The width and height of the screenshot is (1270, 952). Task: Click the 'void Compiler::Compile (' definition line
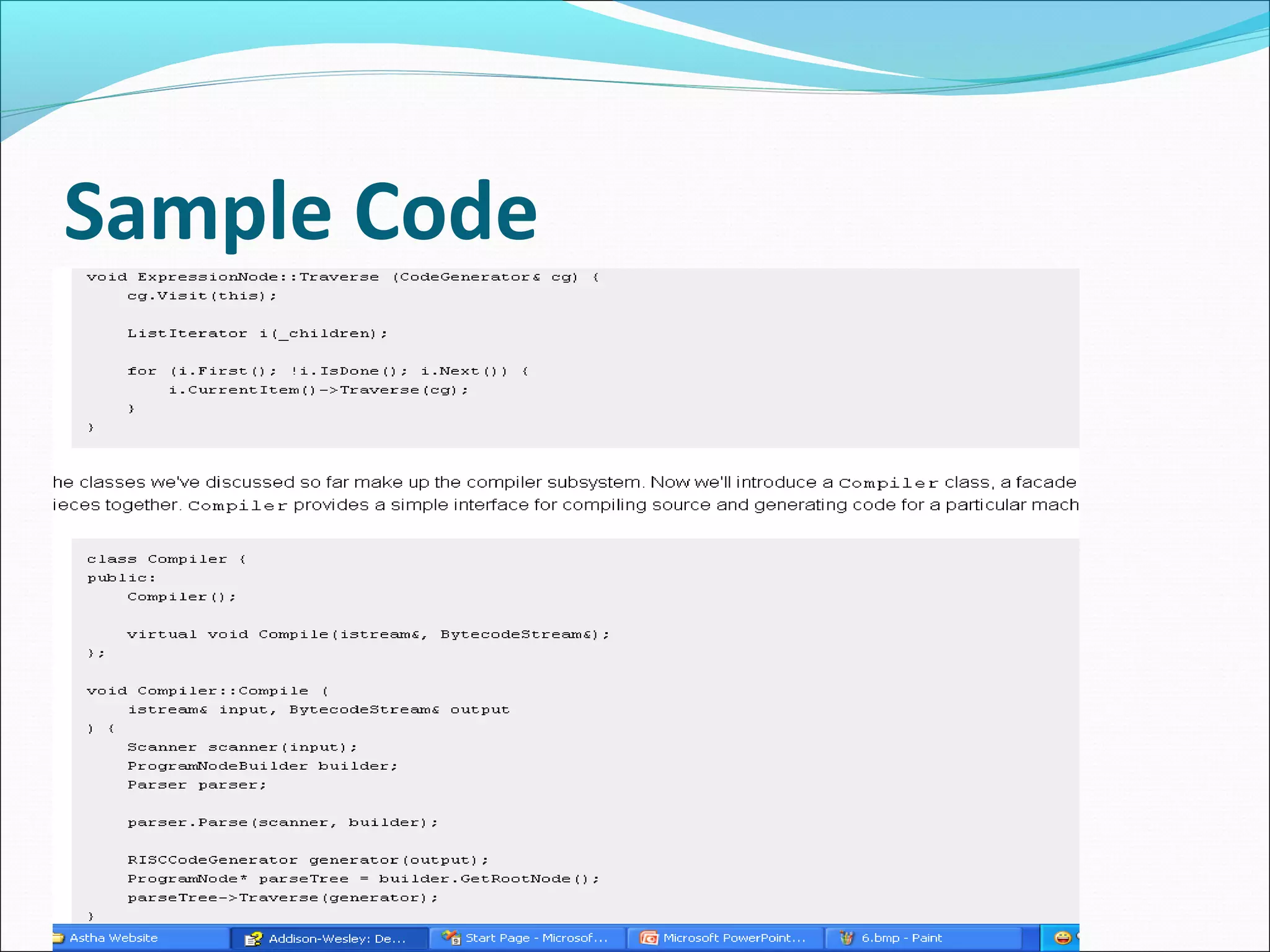click(208, 690)
